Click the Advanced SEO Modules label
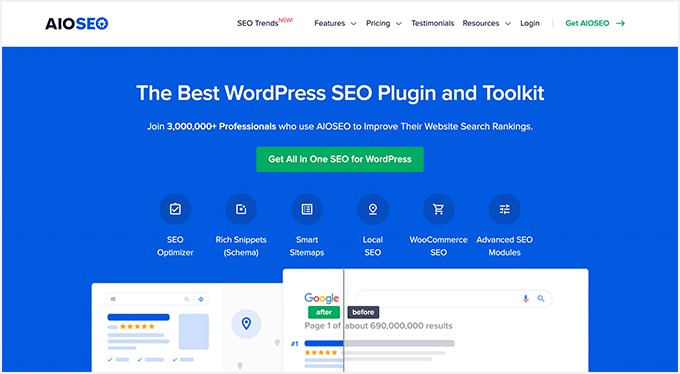 (505, 246)
